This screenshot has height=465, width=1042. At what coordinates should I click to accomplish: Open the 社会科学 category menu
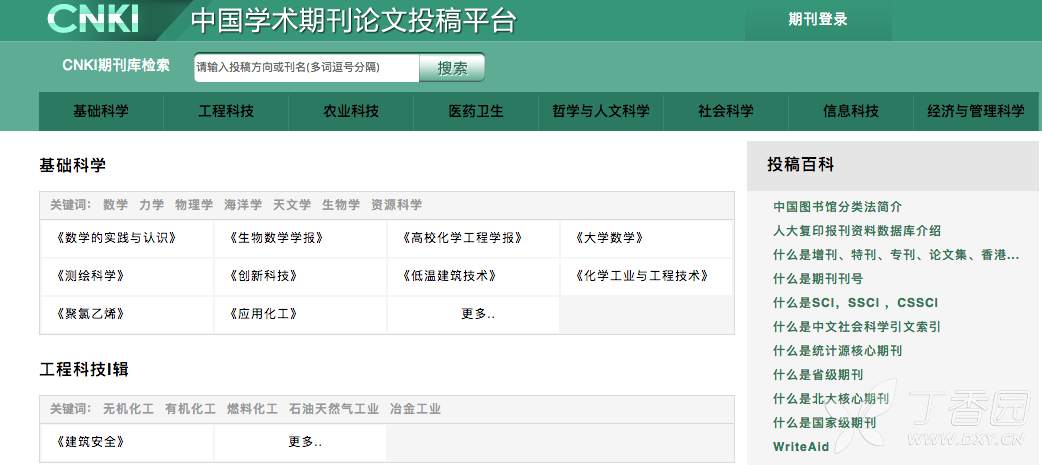coord(726,112)
